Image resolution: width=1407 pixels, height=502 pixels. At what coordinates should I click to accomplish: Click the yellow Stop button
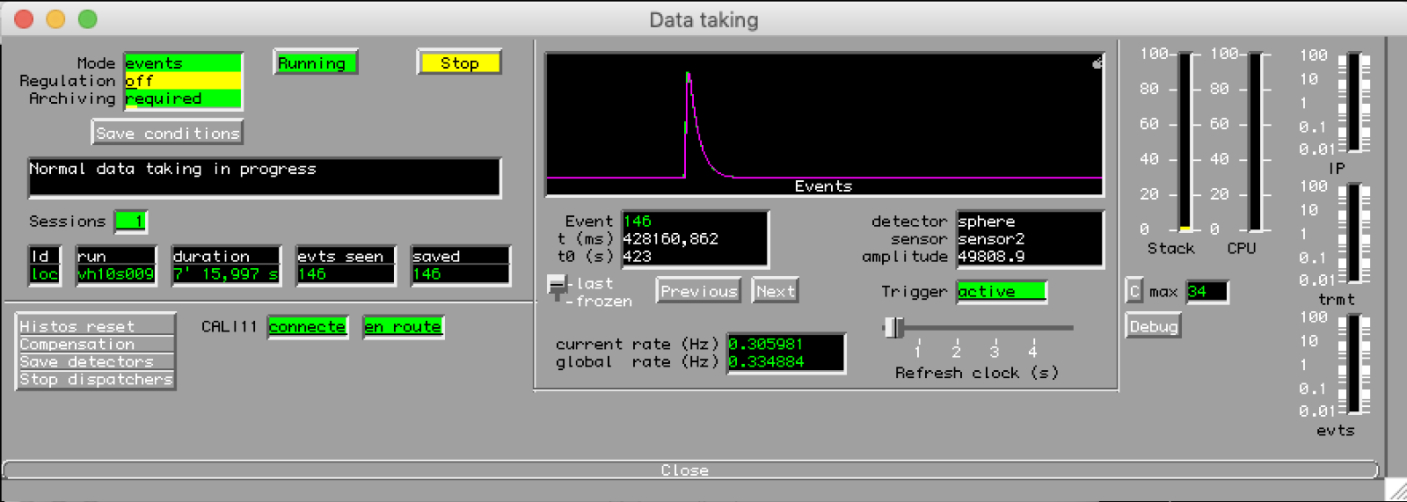[x=459, y=63]
